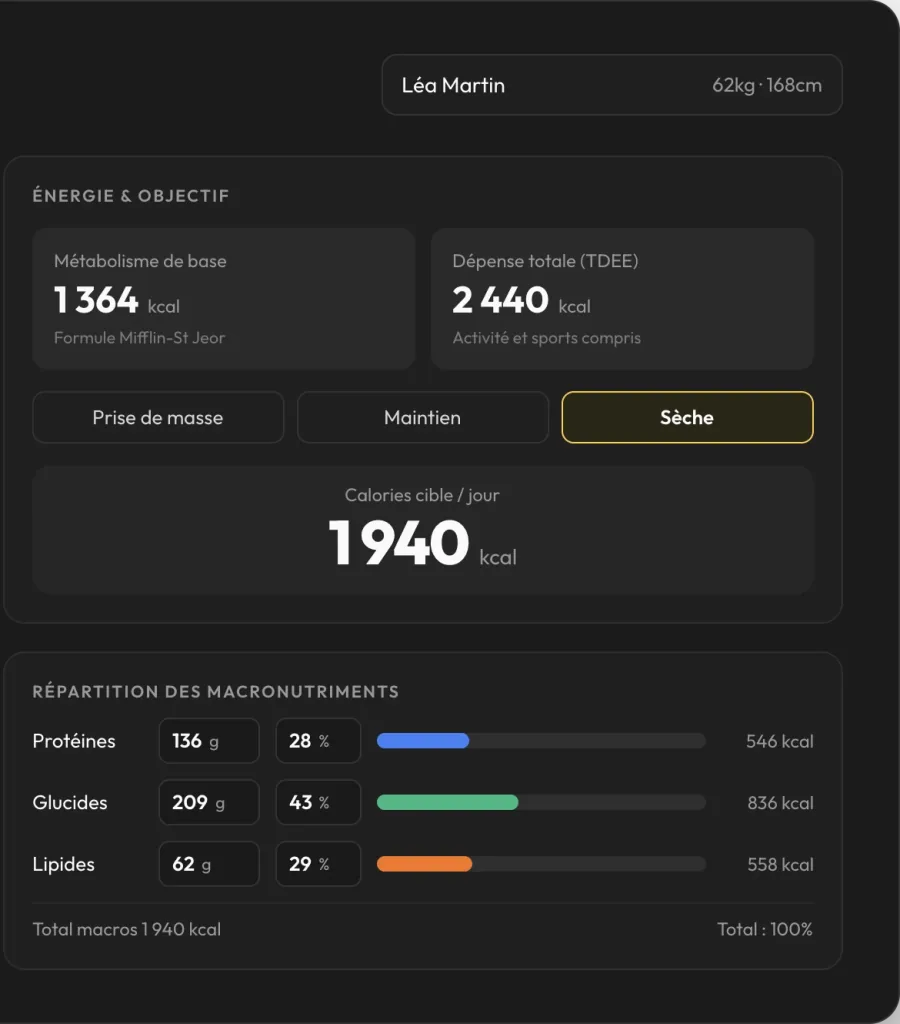Edit the Glucides percentage field (43 %)
The height and width of the screenshot is (1024, 900).
click(318, 802)
